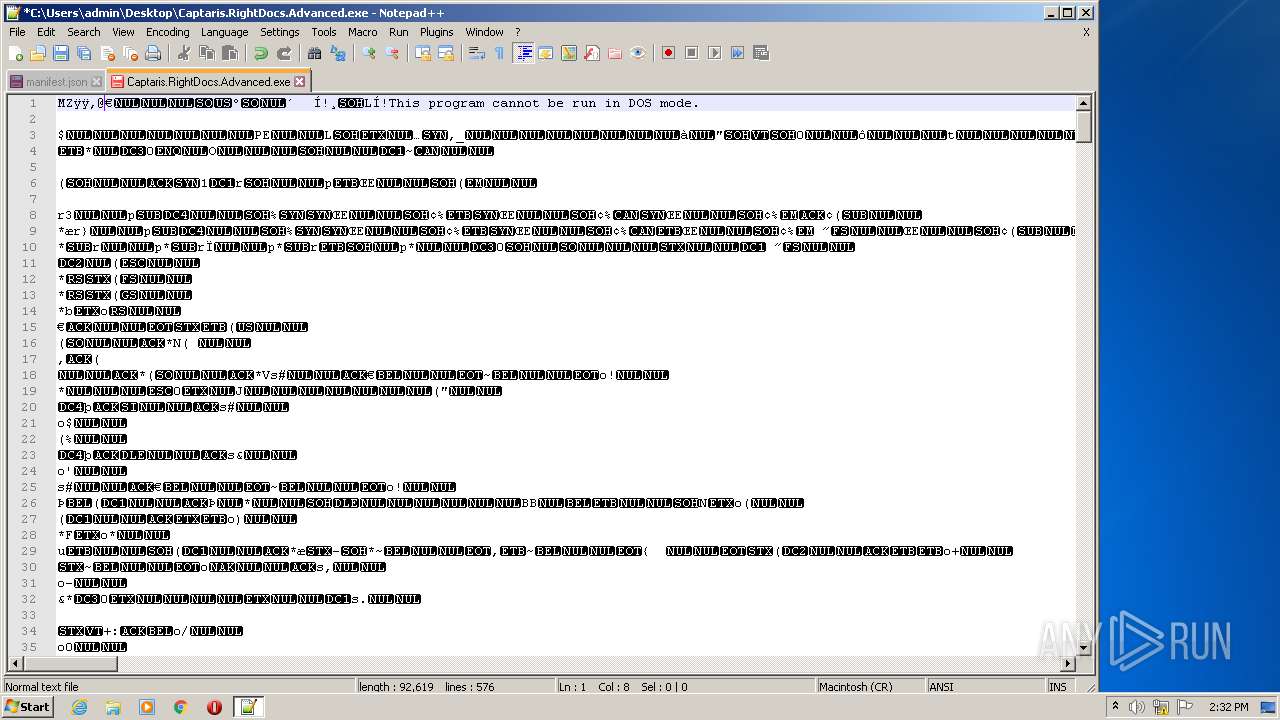1280x720 pixels.
Task: Open the Search menu
Action: tap(83, 32)
